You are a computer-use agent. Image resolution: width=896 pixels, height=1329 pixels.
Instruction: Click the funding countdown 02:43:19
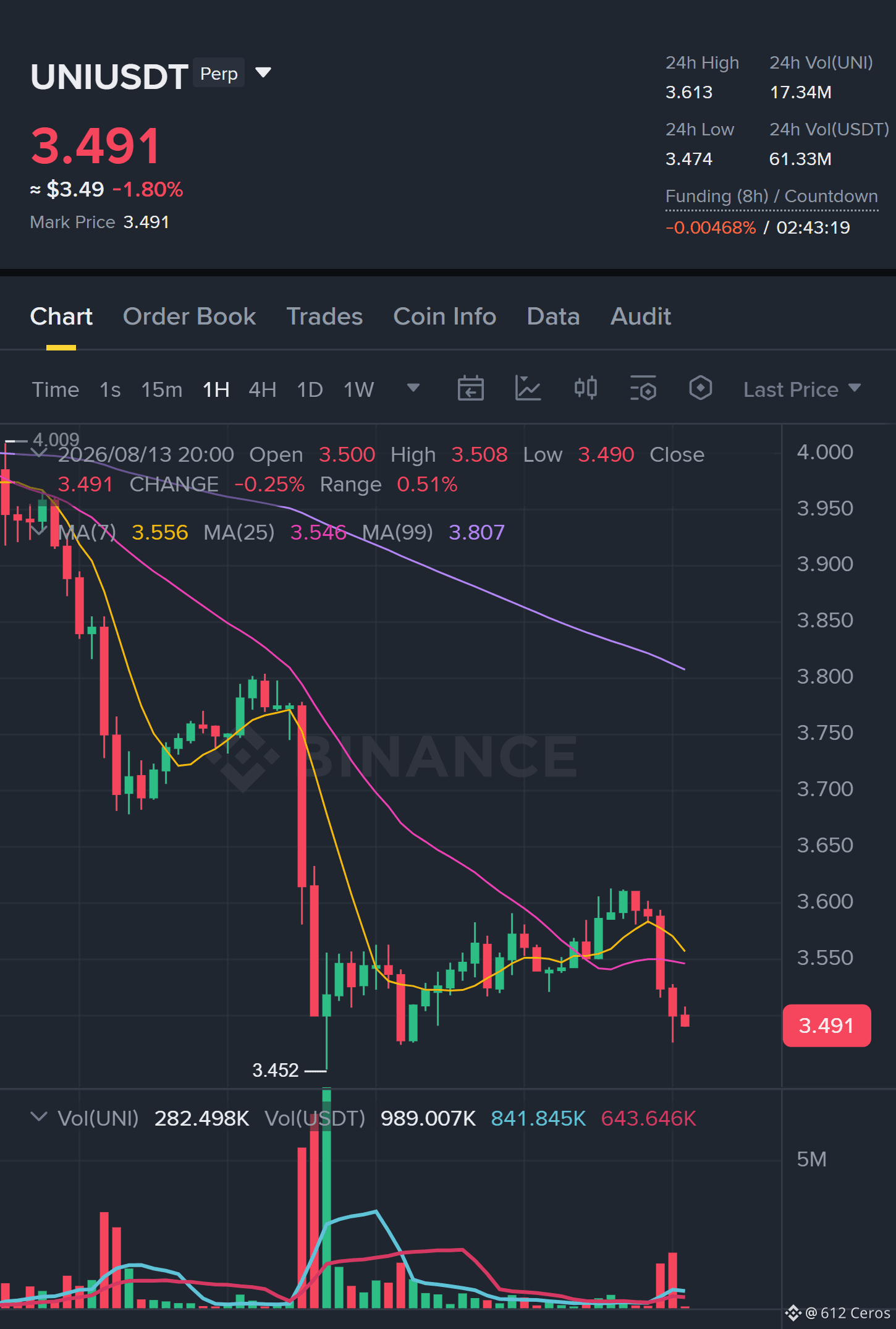click(813, 227)
